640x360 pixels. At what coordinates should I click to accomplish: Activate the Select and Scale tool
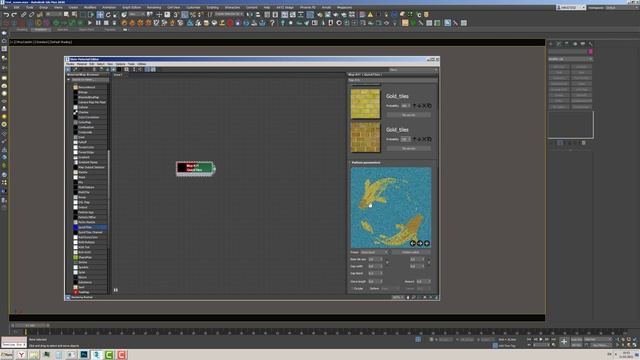coord(116,15)
